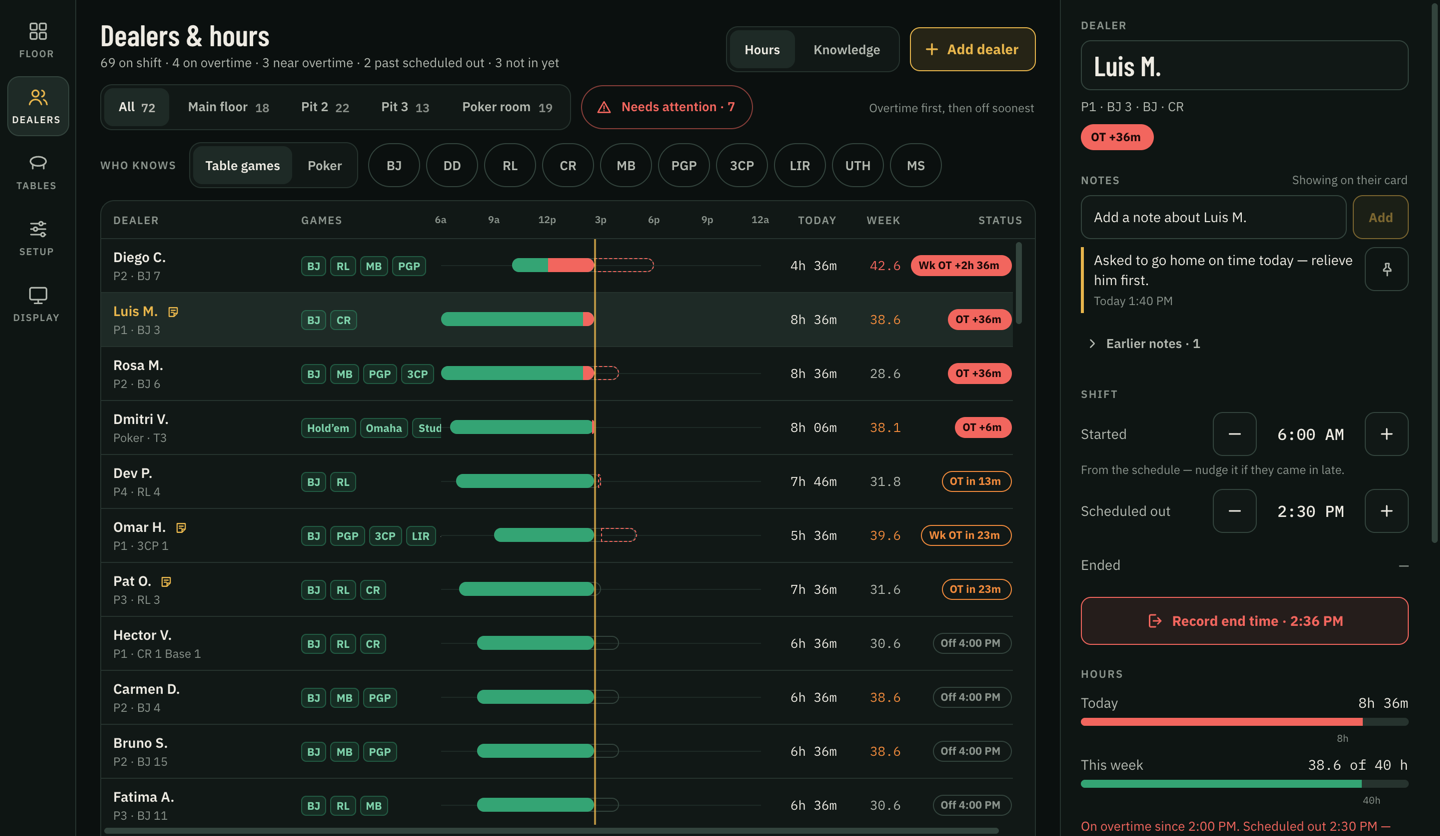The height and width of the screenshot is (836, 1440).
Task: Open the Rosa M. dealer row
Action: coord(557,374)
